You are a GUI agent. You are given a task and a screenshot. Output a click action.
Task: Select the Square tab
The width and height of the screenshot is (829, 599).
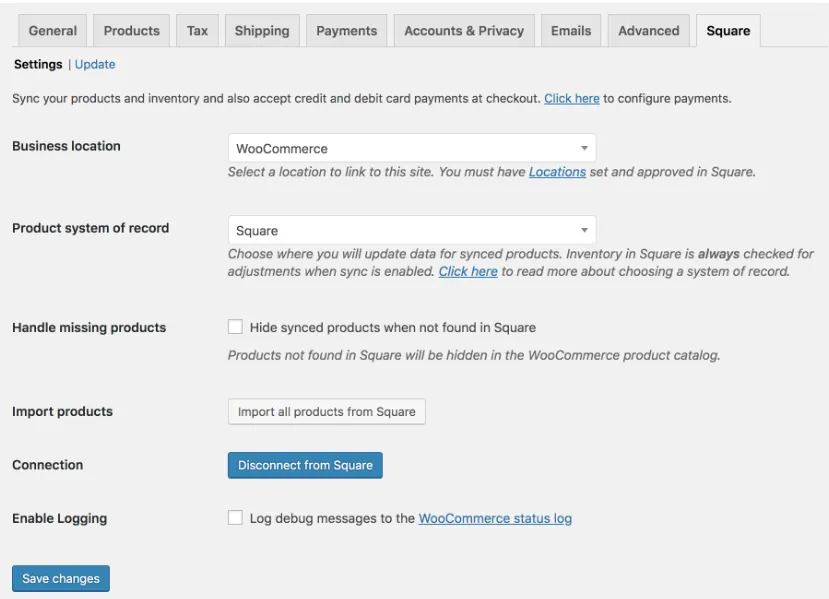(x=728, y=31)
